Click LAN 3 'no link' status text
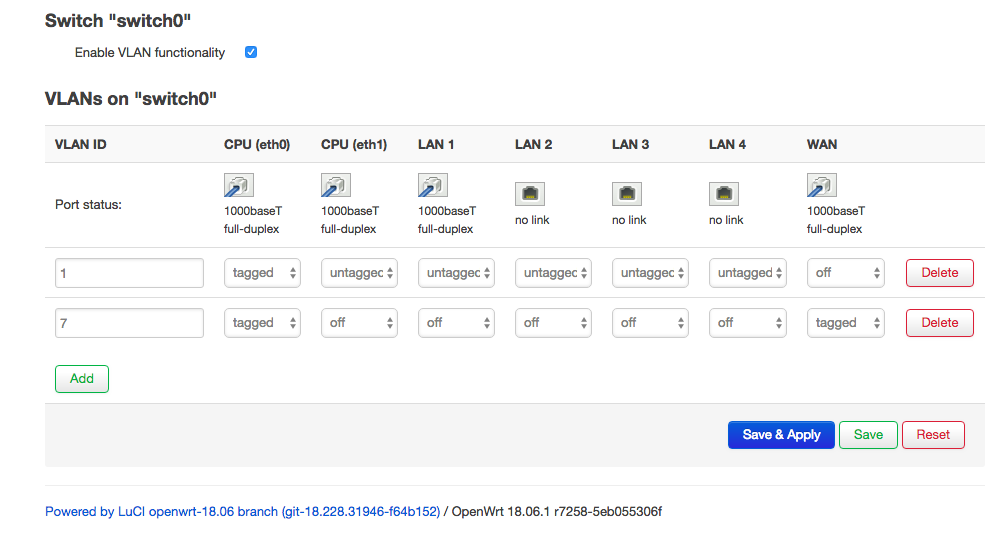The image size is (1008, 539). [x=629, y=220]
